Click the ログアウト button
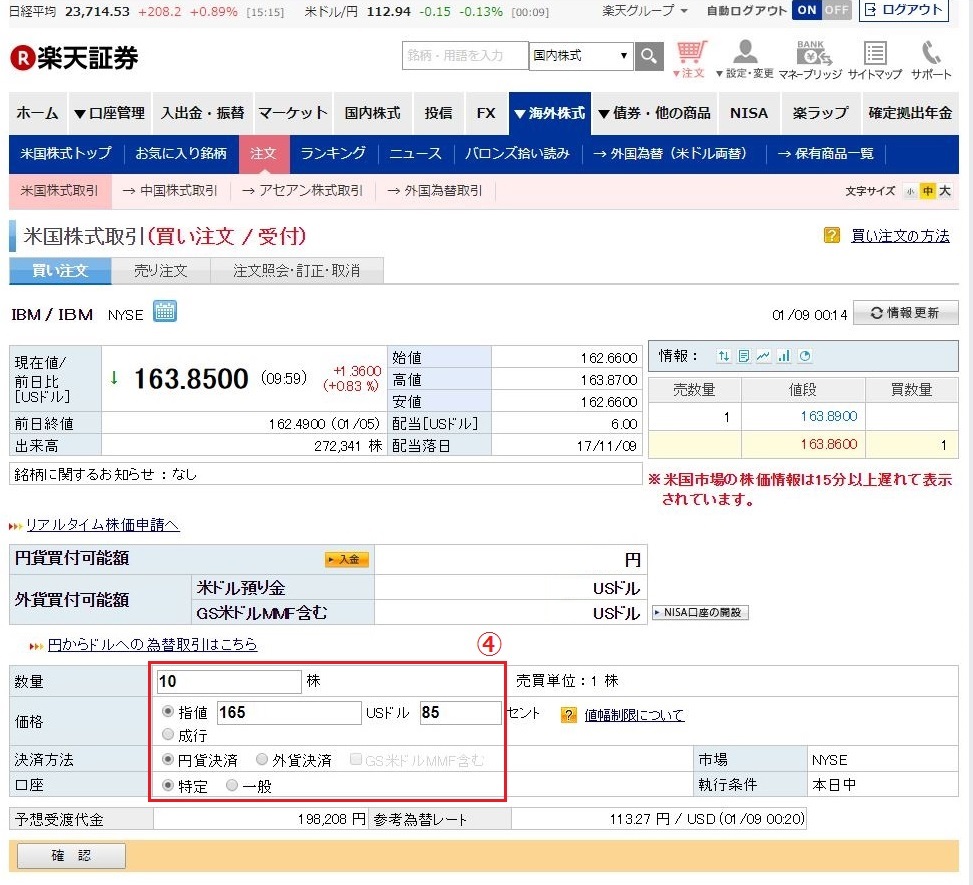The height and width of the screenshot is (885, 973). 904,10
